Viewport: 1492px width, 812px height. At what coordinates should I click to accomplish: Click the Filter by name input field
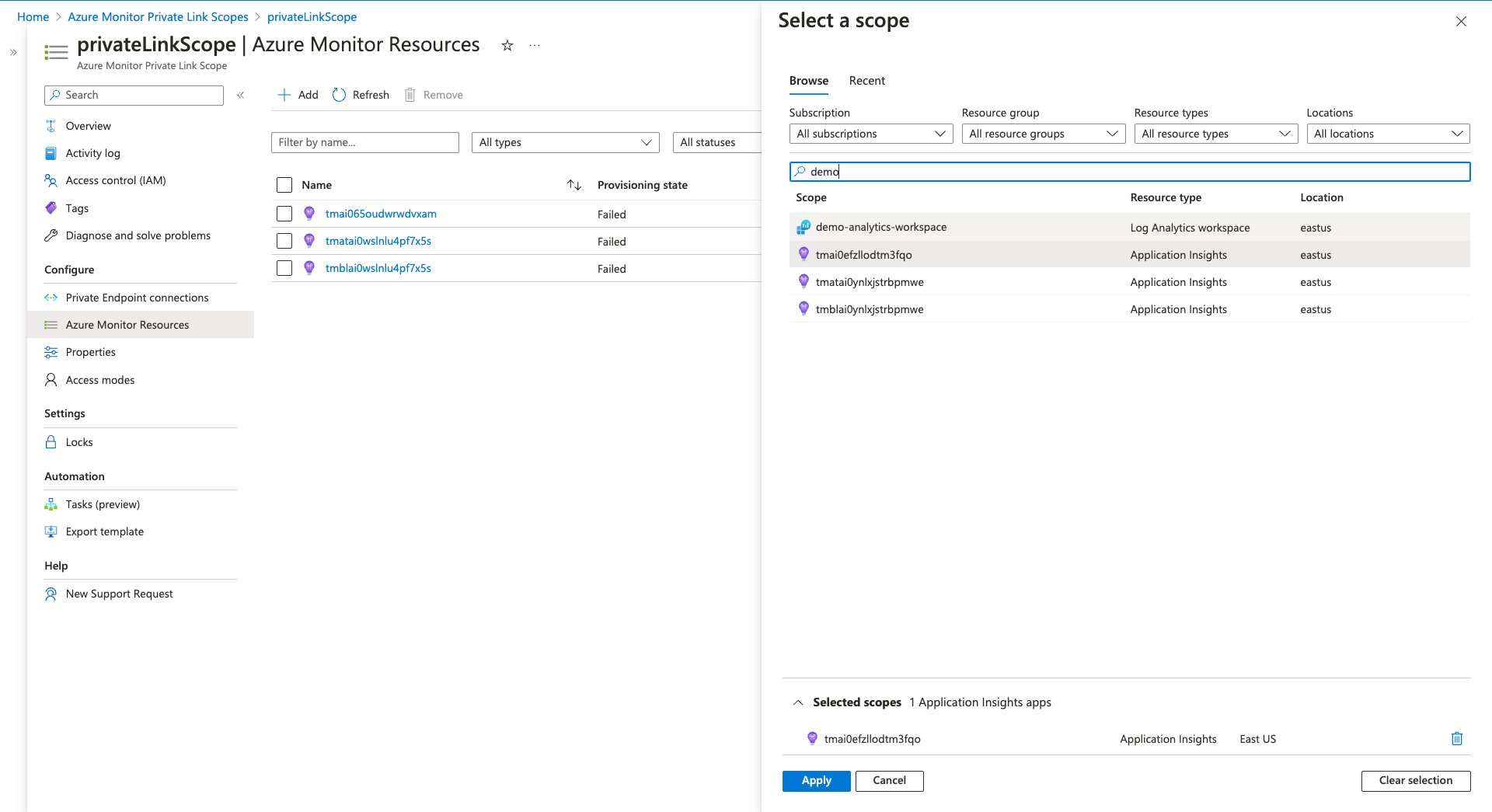(364, 142)
